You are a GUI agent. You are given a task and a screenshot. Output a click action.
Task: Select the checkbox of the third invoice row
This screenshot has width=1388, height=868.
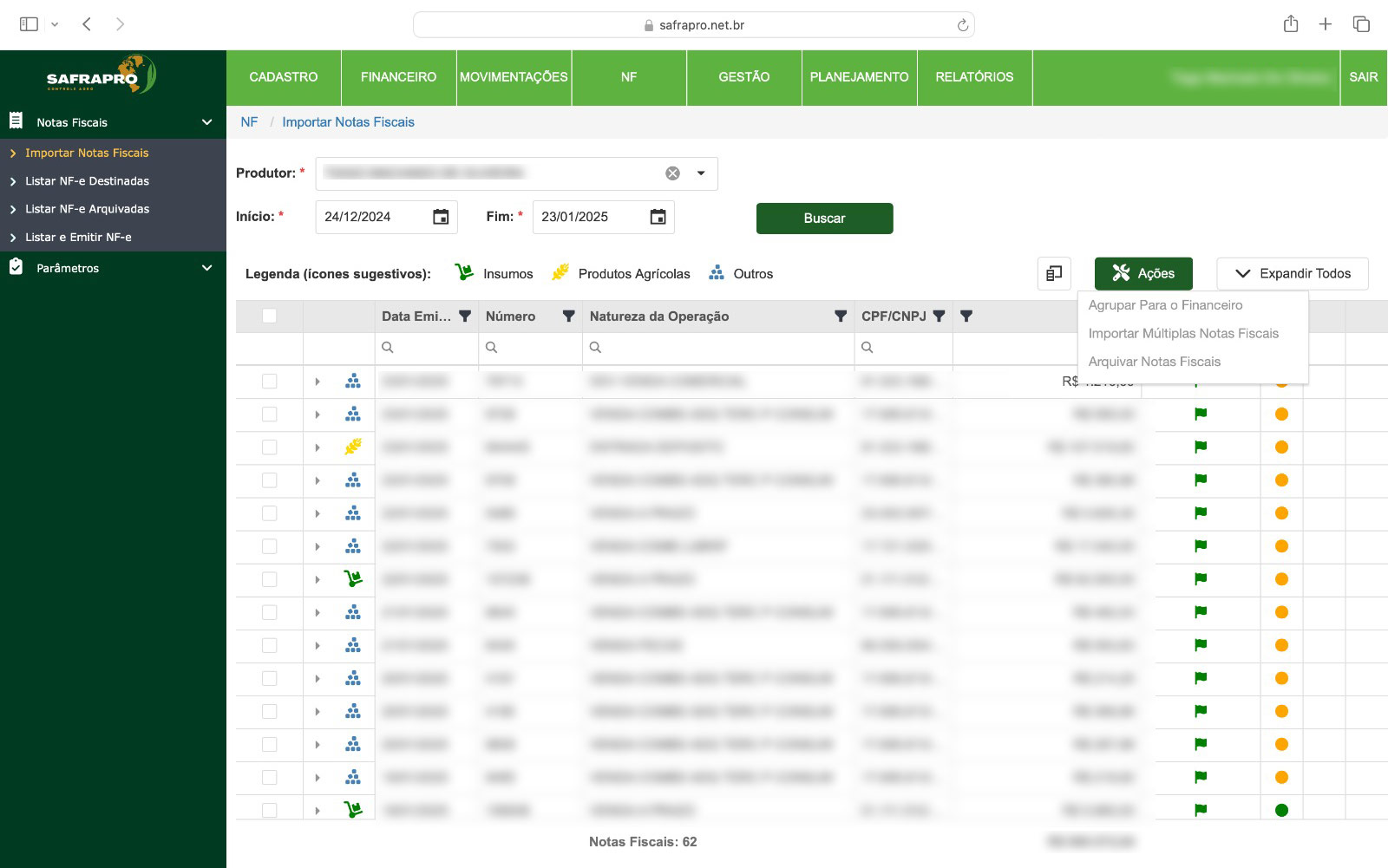270,447
